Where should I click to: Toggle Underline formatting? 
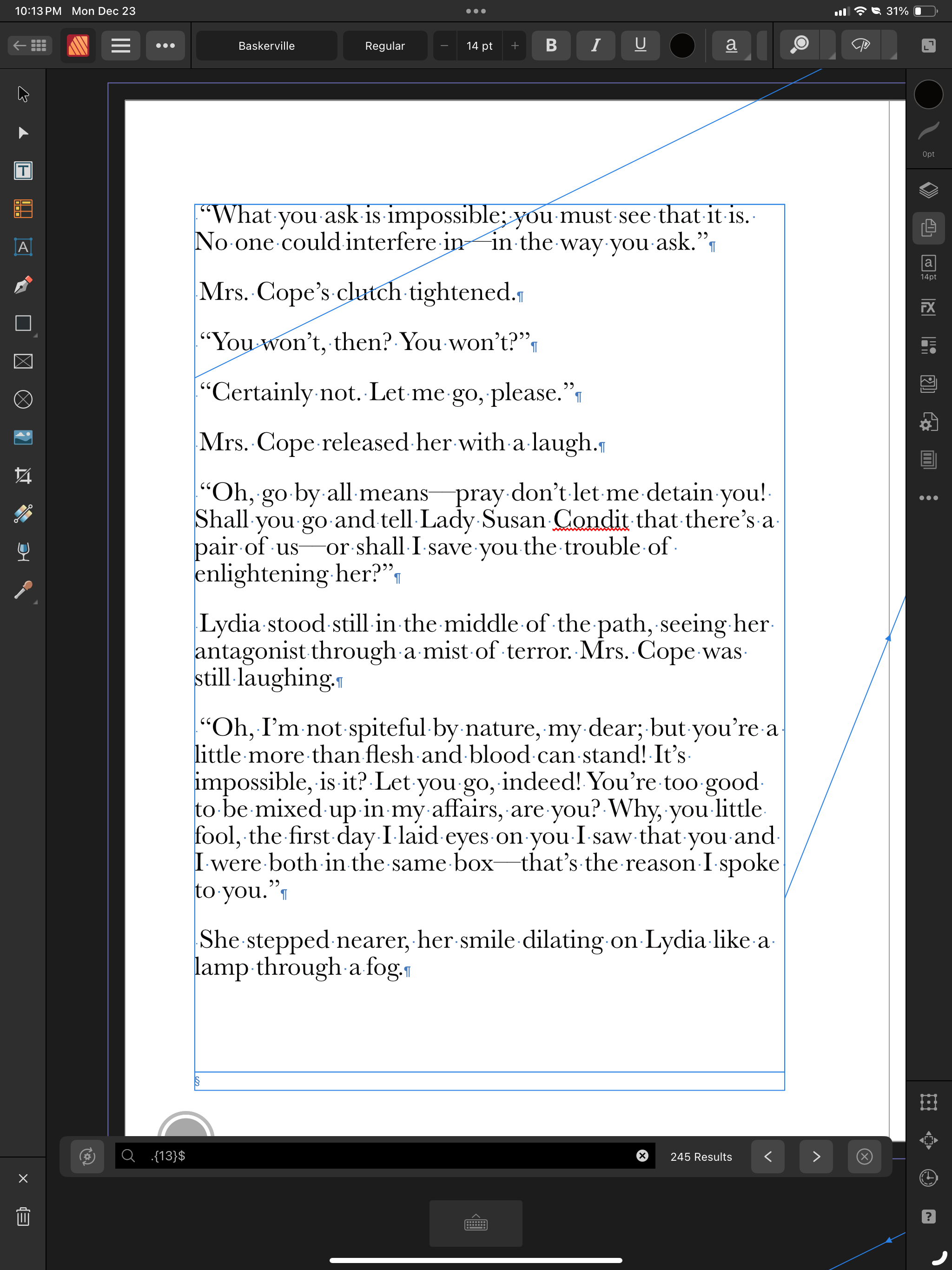640,46
